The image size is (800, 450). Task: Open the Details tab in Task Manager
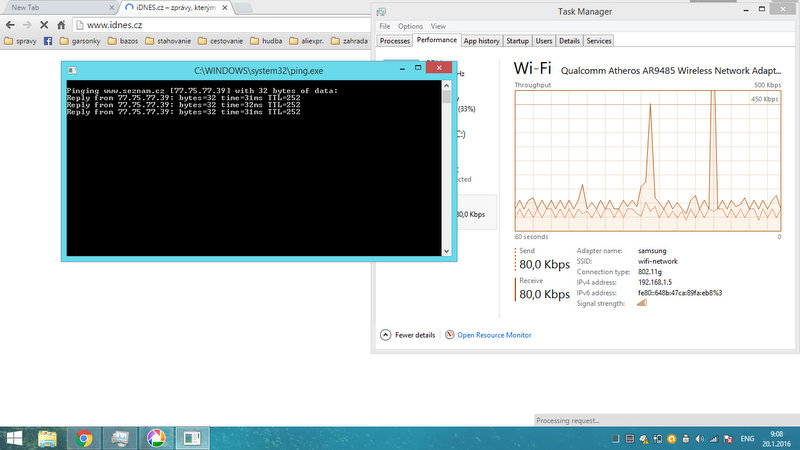coord(569,41)
